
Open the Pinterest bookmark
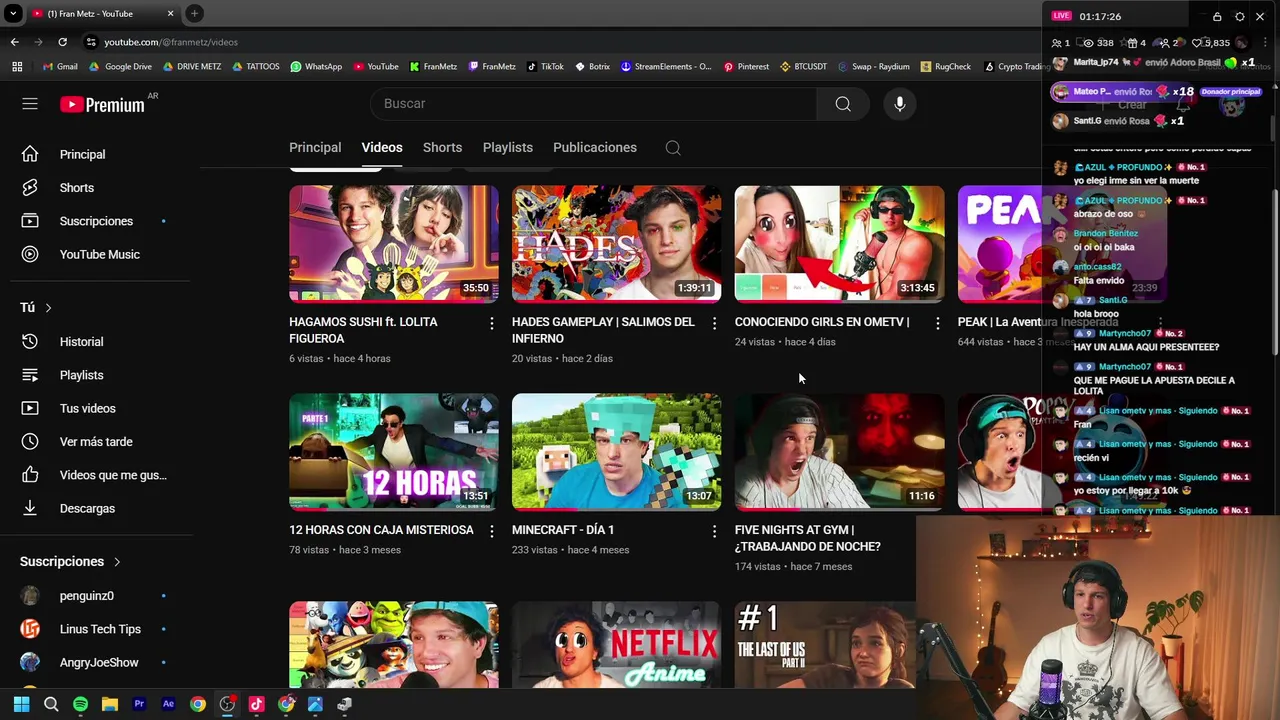[746, 67]
